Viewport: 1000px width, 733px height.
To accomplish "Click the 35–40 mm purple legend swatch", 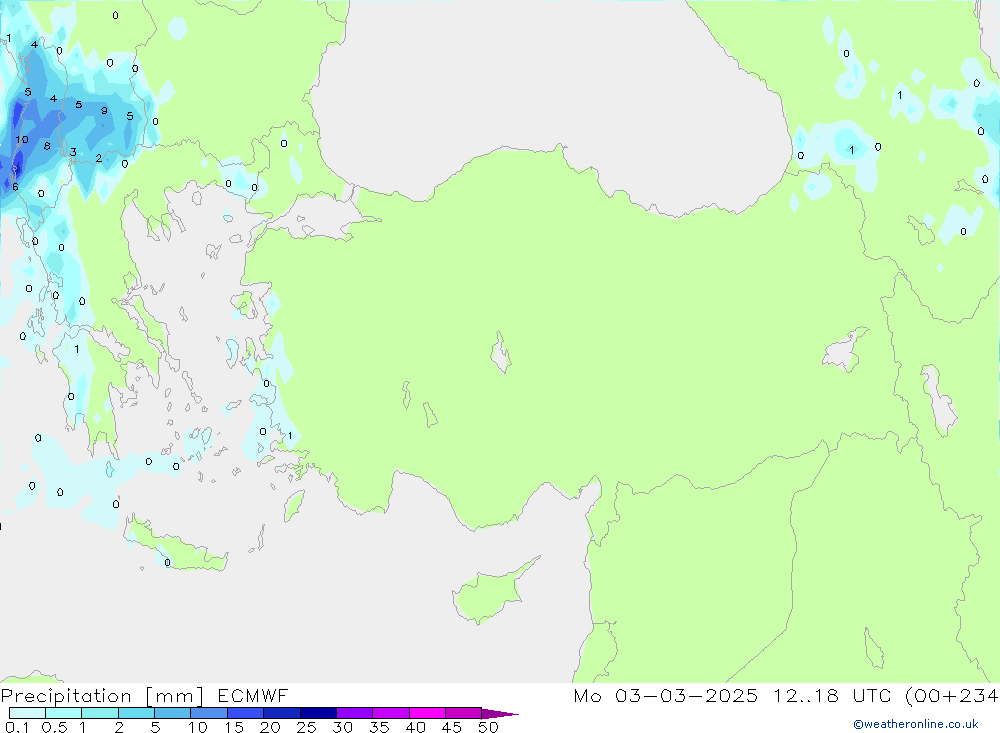I will [x=390, y=713].
